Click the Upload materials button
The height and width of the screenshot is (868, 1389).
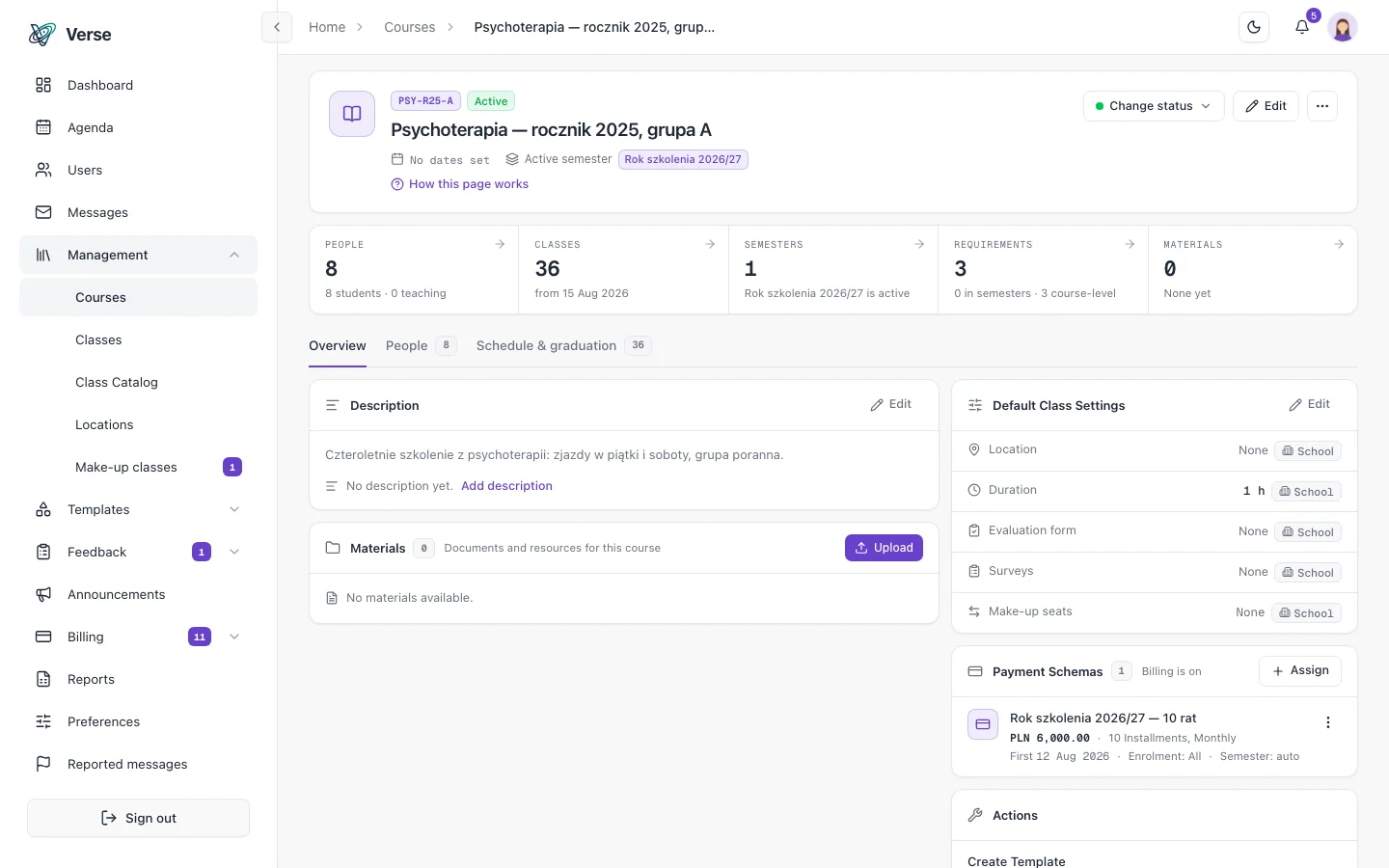(x=884, y=548)
